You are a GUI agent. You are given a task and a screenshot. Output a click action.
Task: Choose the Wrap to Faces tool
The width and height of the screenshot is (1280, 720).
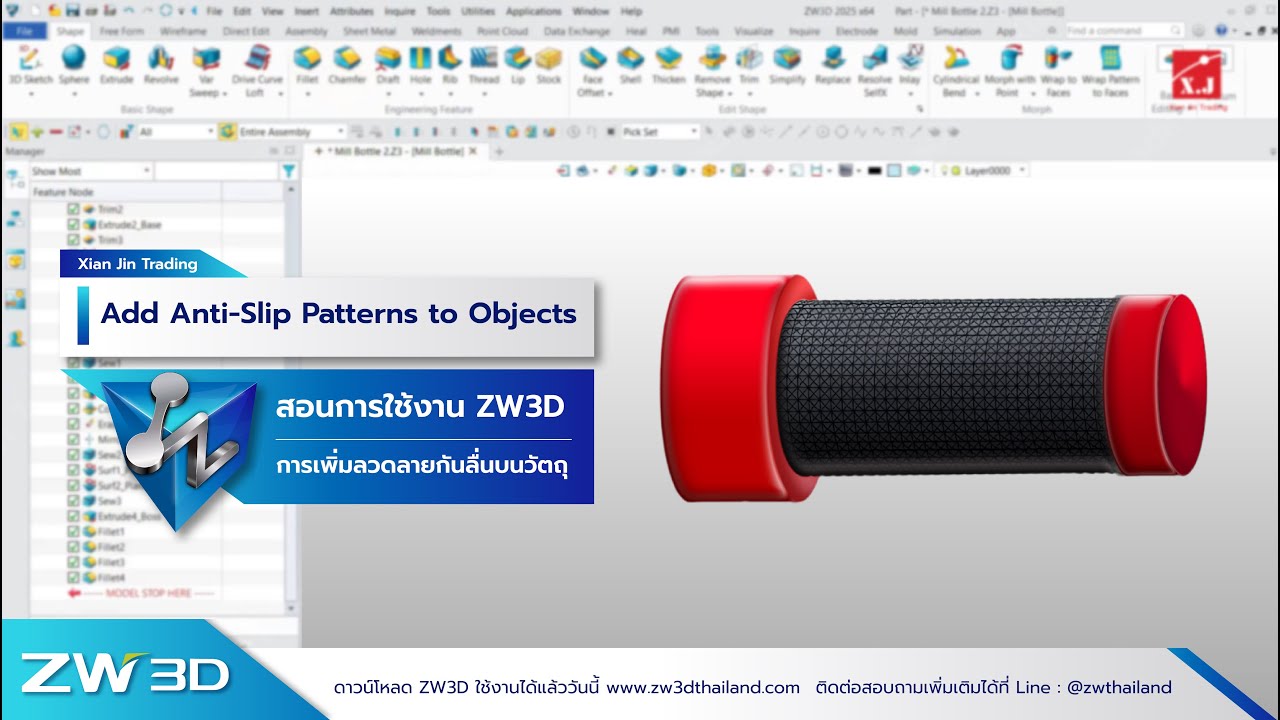click(1058, 71)
